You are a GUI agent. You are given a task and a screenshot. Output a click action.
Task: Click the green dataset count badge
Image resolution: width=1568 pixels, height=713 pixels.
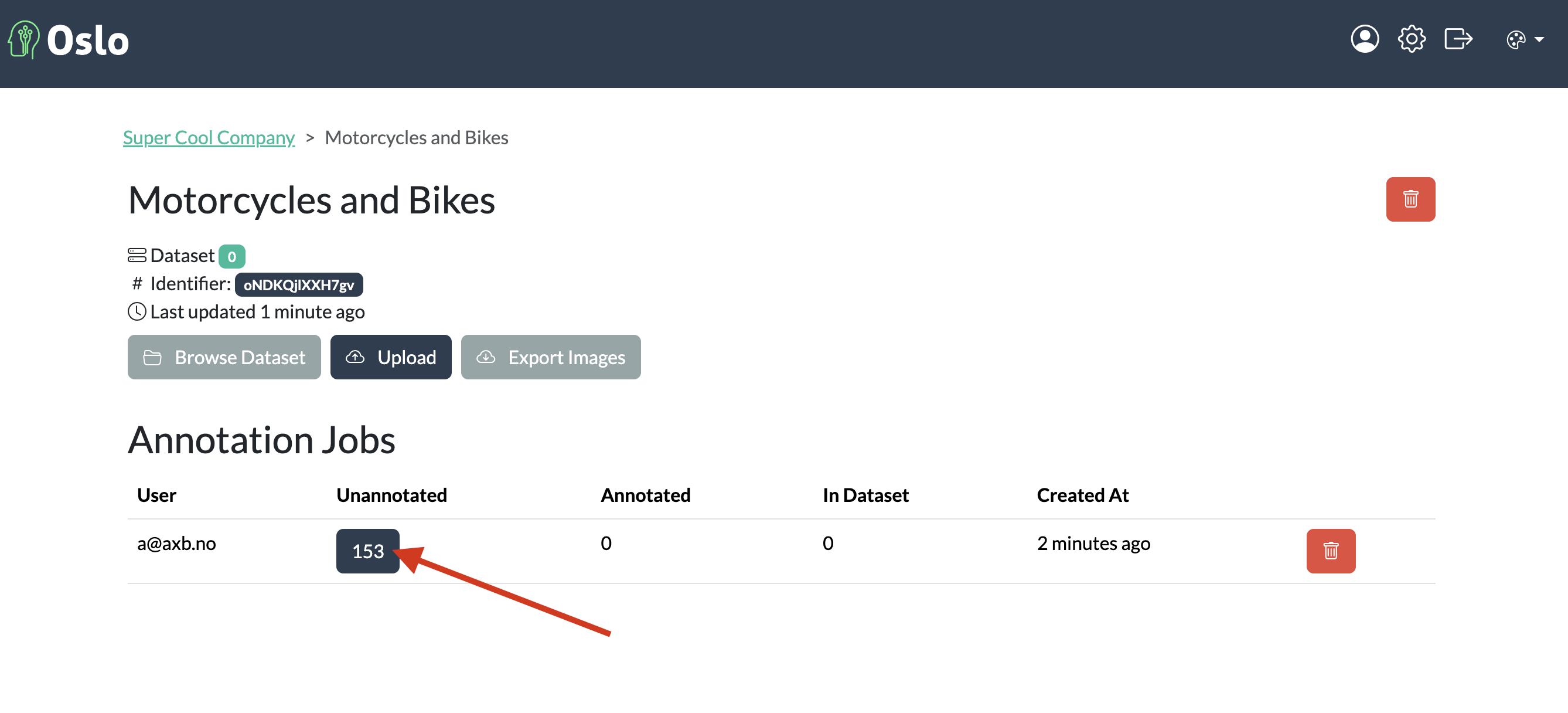click(x=232, y=256)
